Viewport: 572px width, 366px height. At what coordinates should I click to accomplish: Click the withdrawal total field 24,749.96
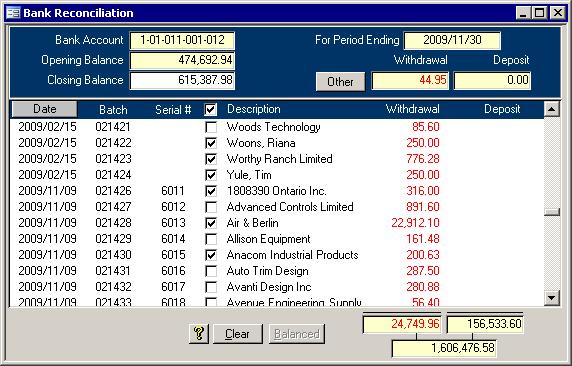coord(402,324)
